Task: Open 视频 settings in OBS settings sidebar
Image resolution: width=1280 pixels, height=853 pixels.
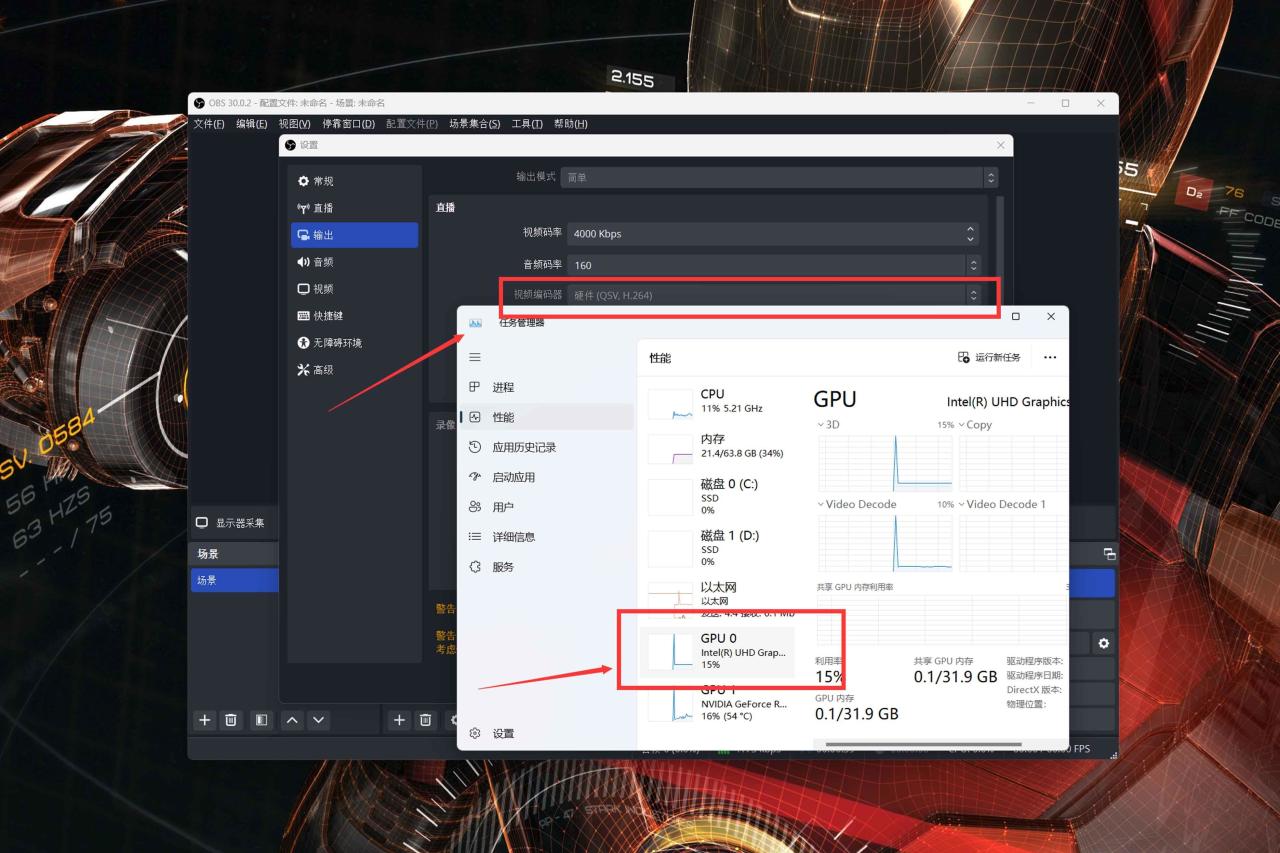Action: 354,289
